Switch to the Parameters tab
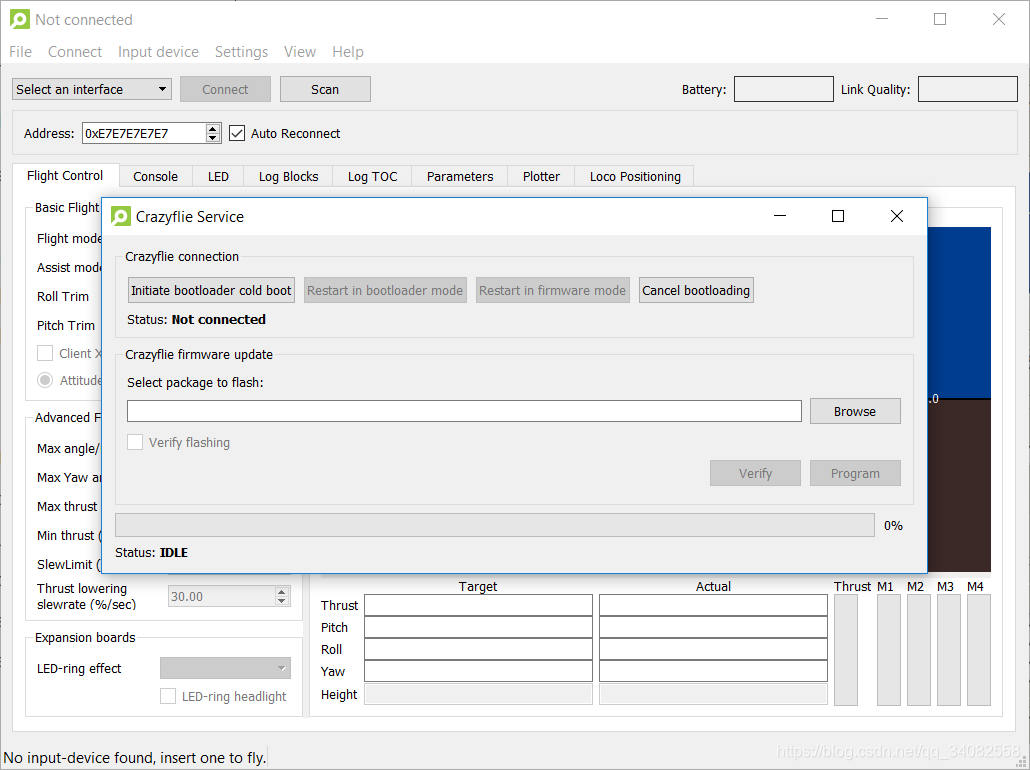This screenshot has height=770, width=1030. [460, 177]
